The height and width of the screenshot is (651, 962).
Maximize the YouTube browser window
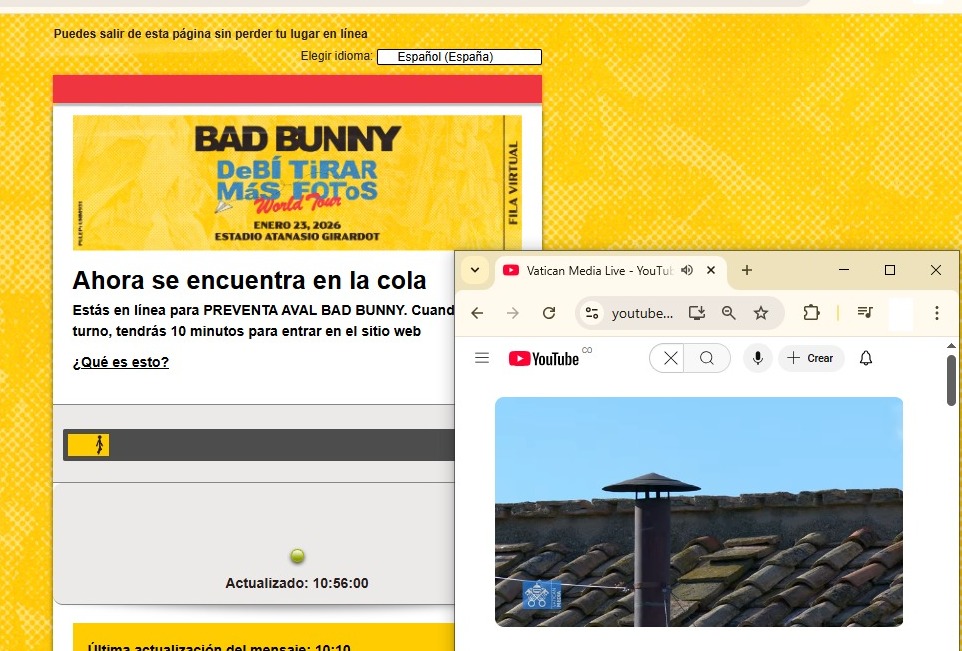890,270
